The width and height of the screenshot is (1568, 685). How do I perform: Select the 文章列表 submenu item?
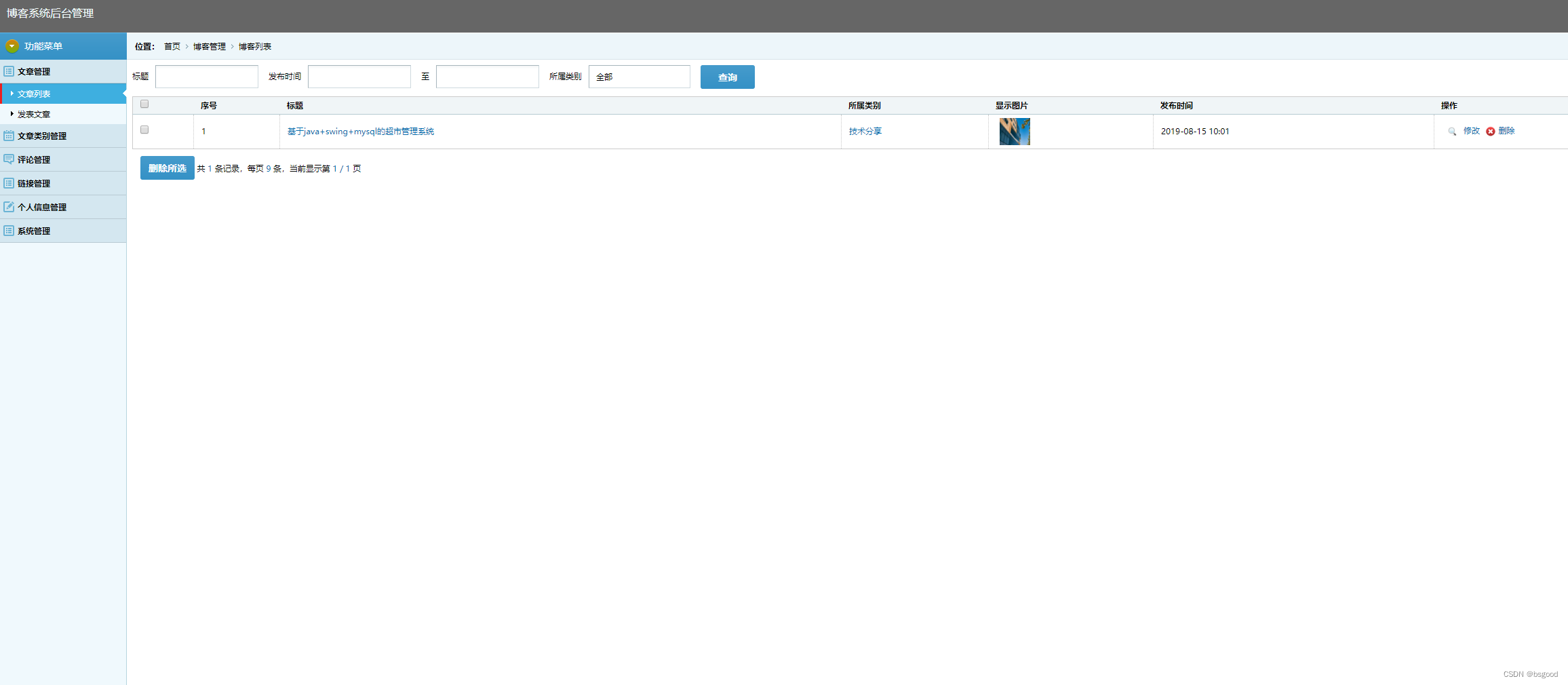tap(63, 94)
